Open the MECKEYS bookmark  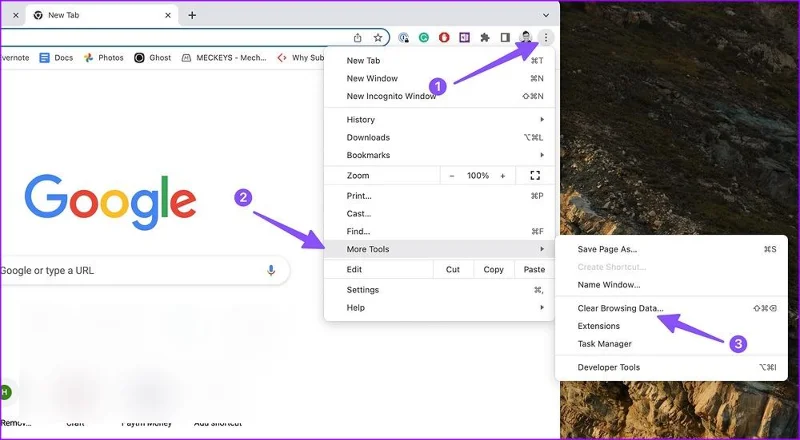[x=224, y=58]
